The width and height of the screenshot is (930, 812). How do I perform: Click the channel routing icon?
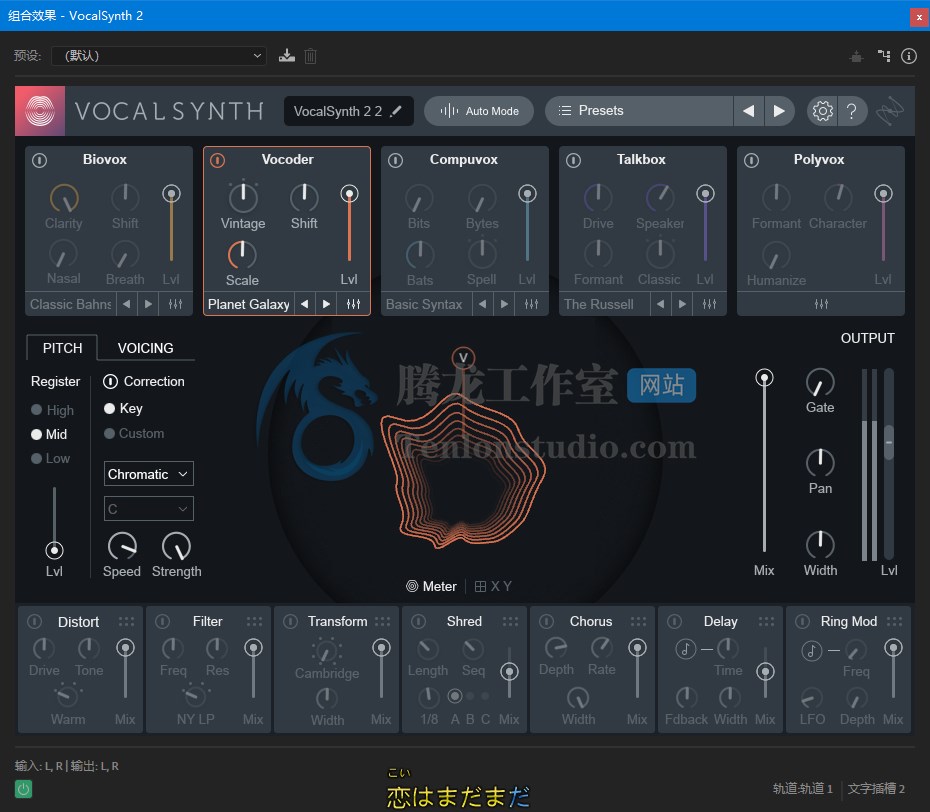tap(884, 56)
